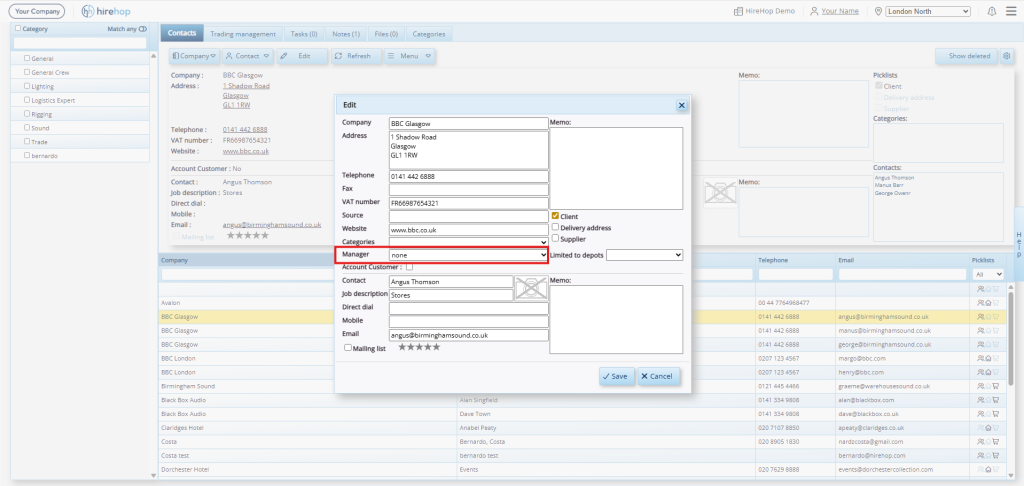Set star rating in the Edit dialog
Image resolution: width=1024 pixels, height=486 pixels.
[x=419, y=347]
